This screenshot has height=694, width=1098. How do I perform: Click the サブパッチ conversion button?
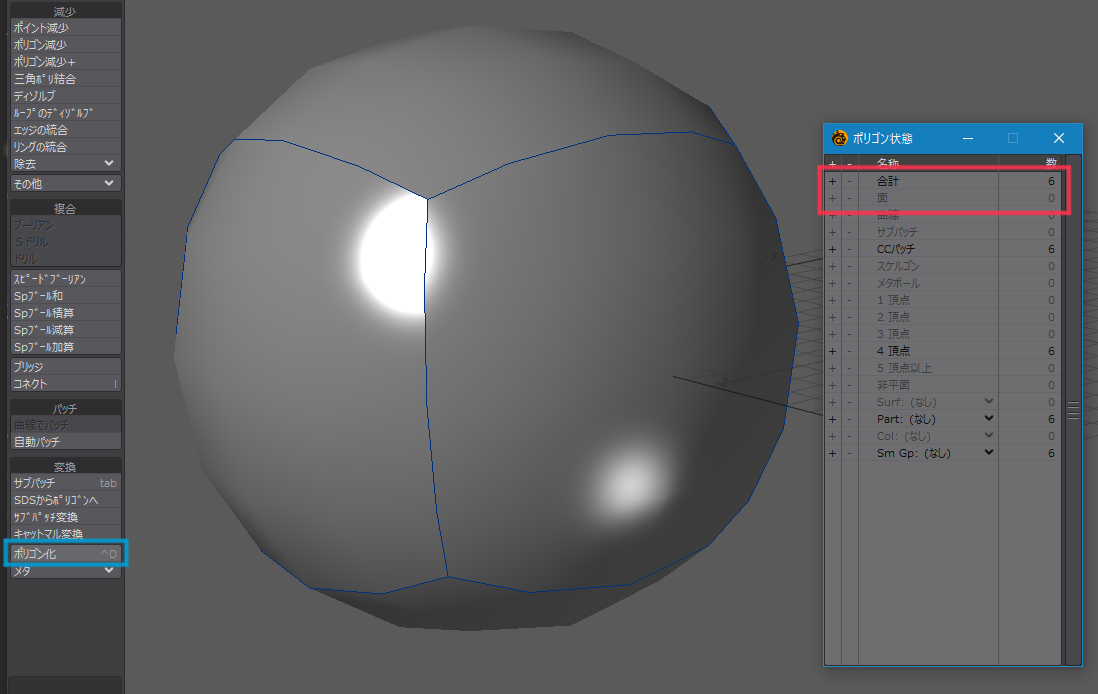[x=66, y=483]
